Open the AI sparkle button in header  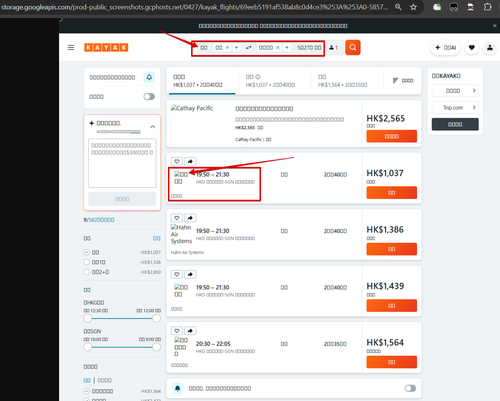coord(445,48)
